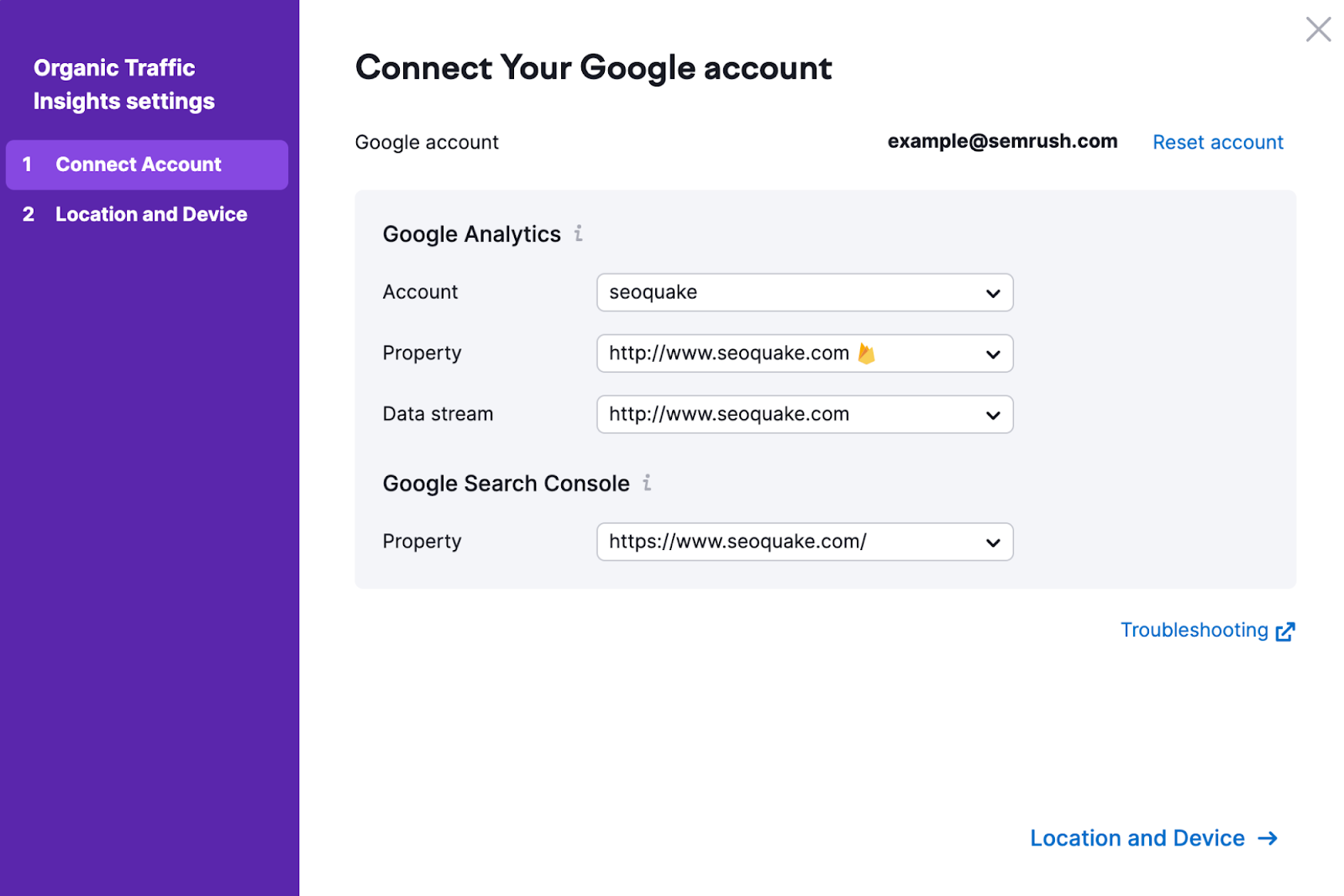Click the Firebase flame icon in Property field

[866, 354]
